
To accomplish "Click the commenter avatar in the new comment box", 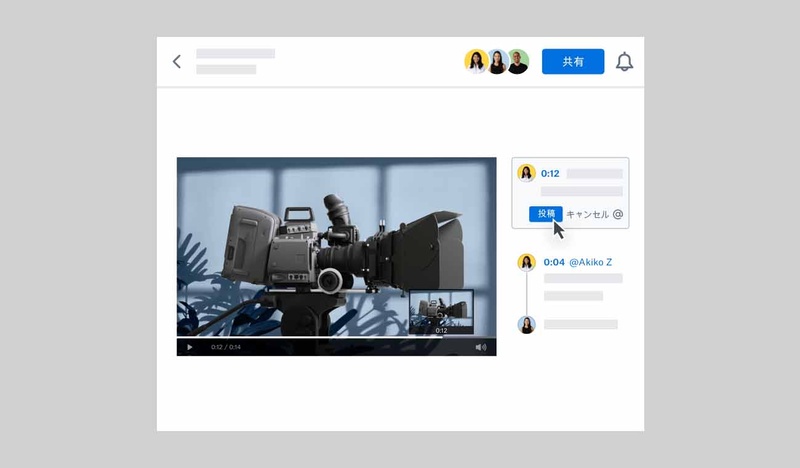I will pyautogui.click(x=526, y=173).
